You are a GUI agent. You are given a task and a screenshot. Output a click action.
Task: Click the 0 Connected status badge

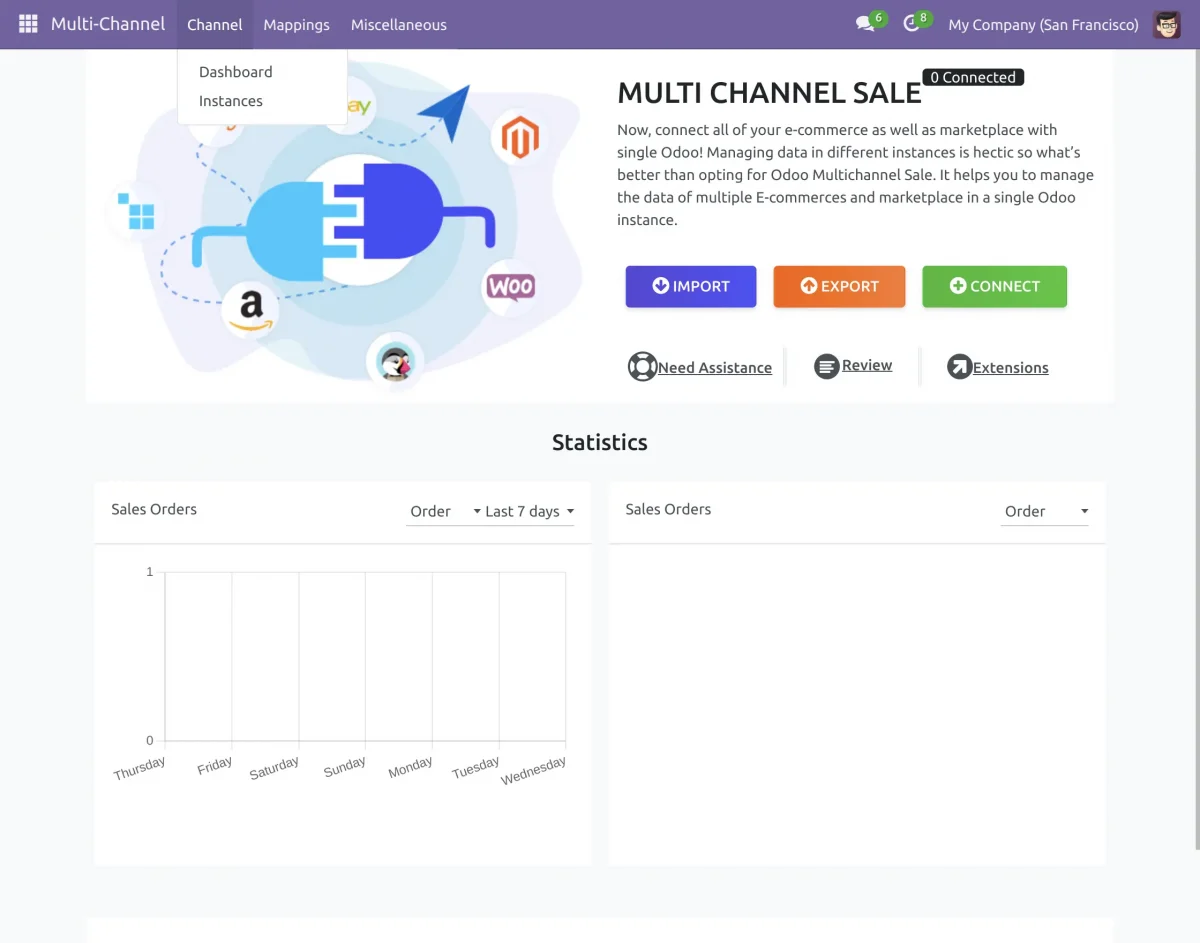point(971,76)
